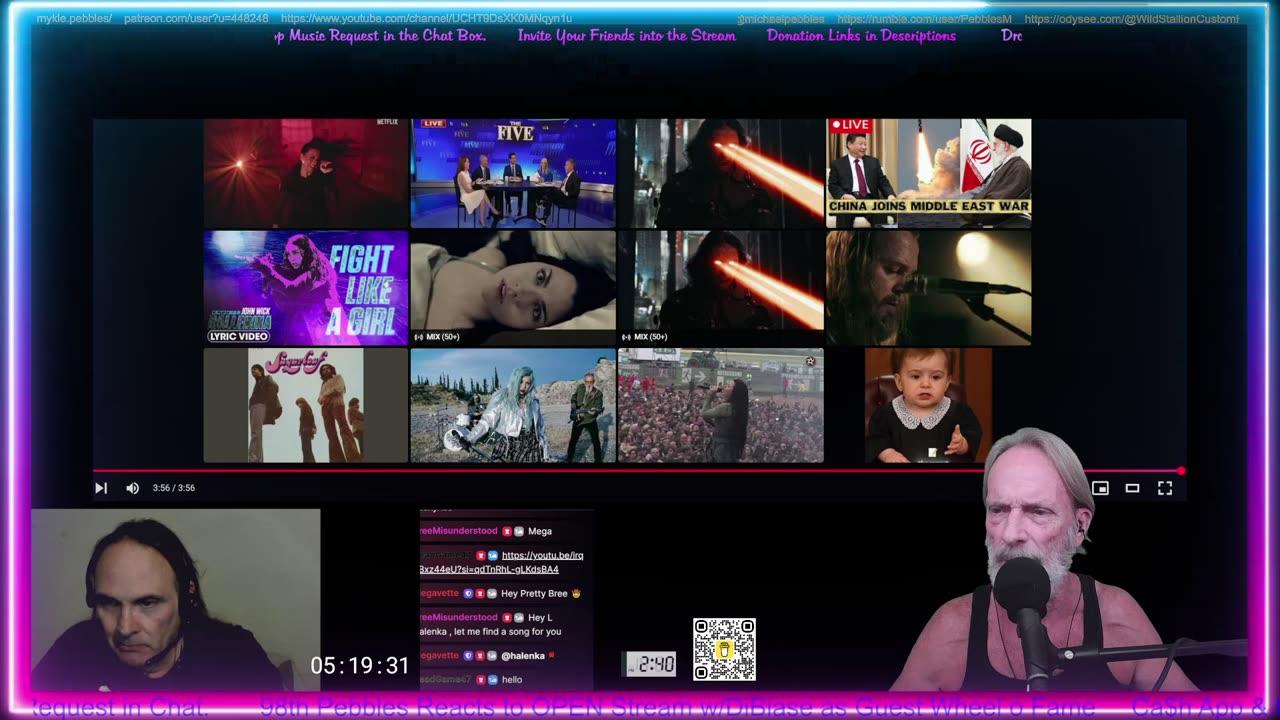This screenshot has height=720, width=1280.
Task: Click the NETFLIX label on red dancer thumbnail
Action: 387,122
